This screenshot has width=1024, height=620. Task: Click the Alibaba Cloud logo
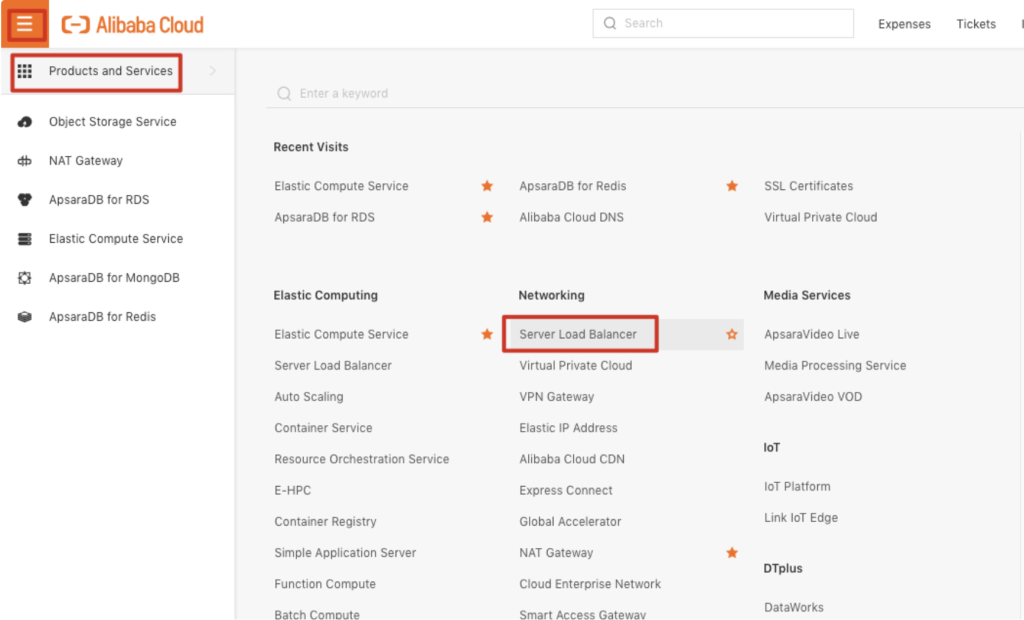(133, 25)
